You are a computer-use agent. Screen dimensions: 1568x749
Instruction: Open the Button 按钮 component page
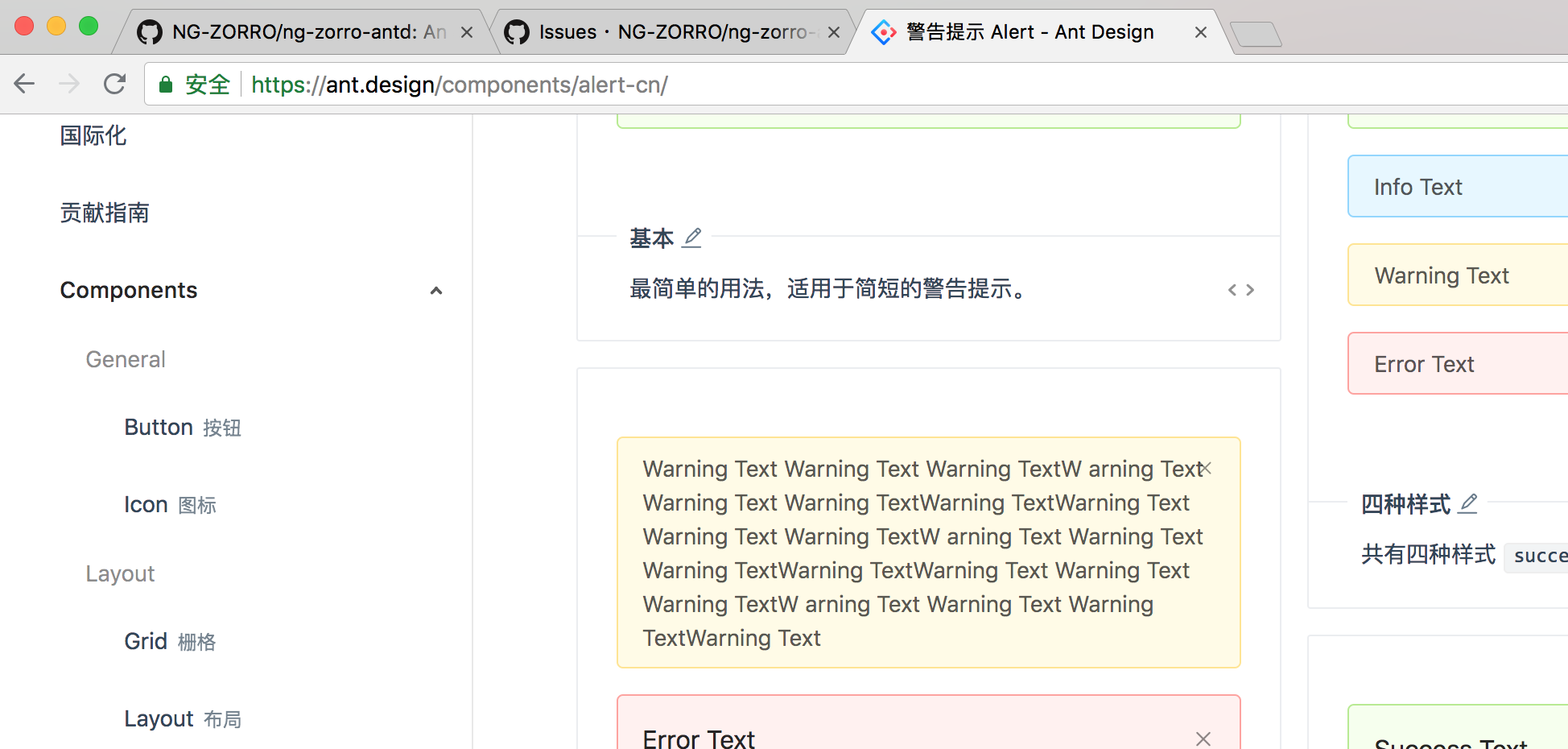(x=183, y=427)
